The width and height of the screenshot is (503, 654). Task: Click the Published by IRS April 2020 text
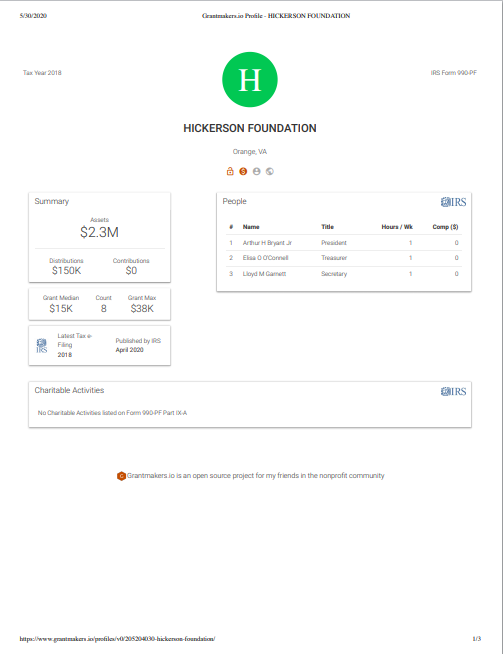(138, 345)
